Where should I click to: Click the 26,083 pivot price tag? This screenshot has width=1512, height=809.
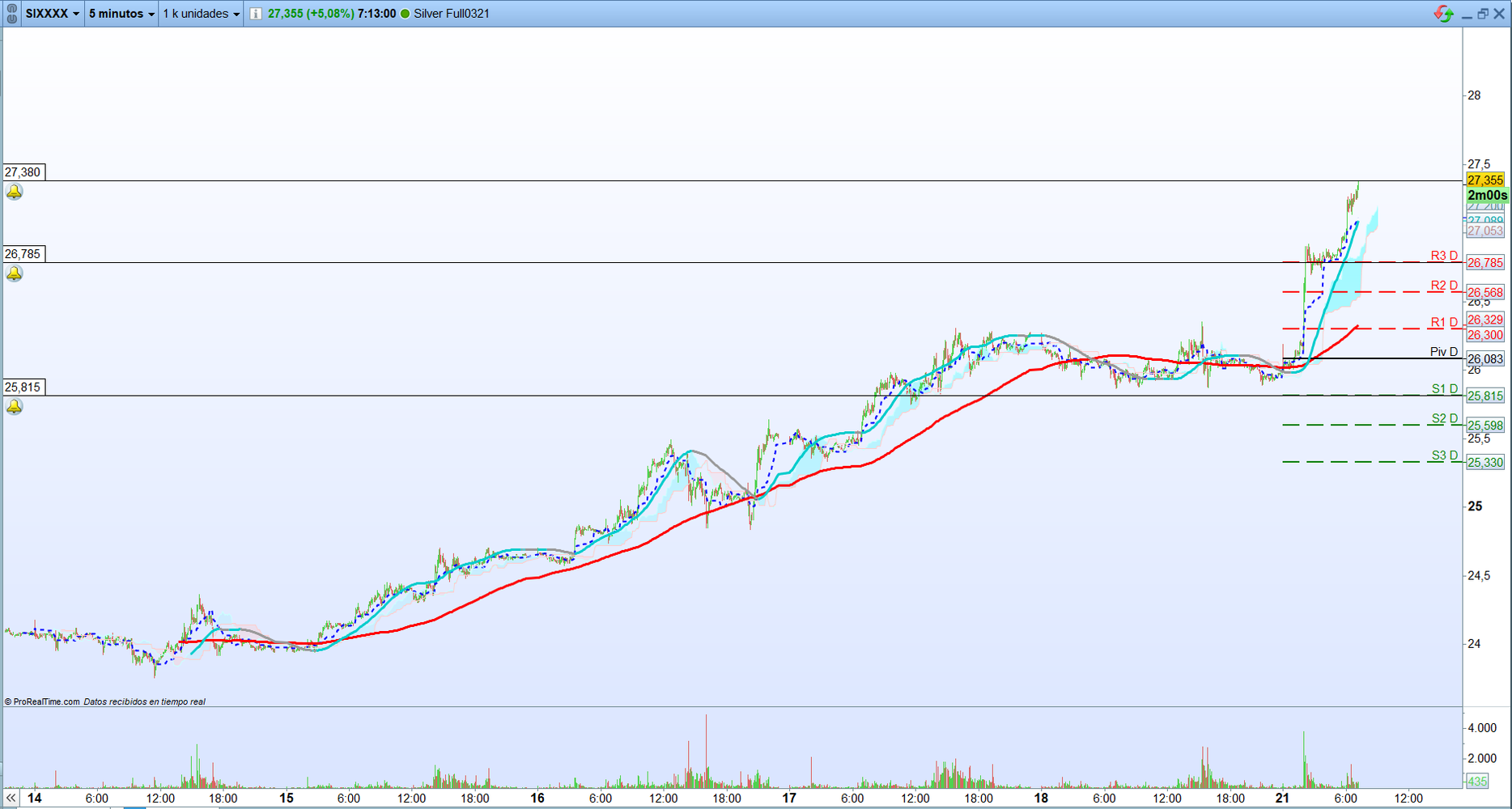[x=1485, y=359]
